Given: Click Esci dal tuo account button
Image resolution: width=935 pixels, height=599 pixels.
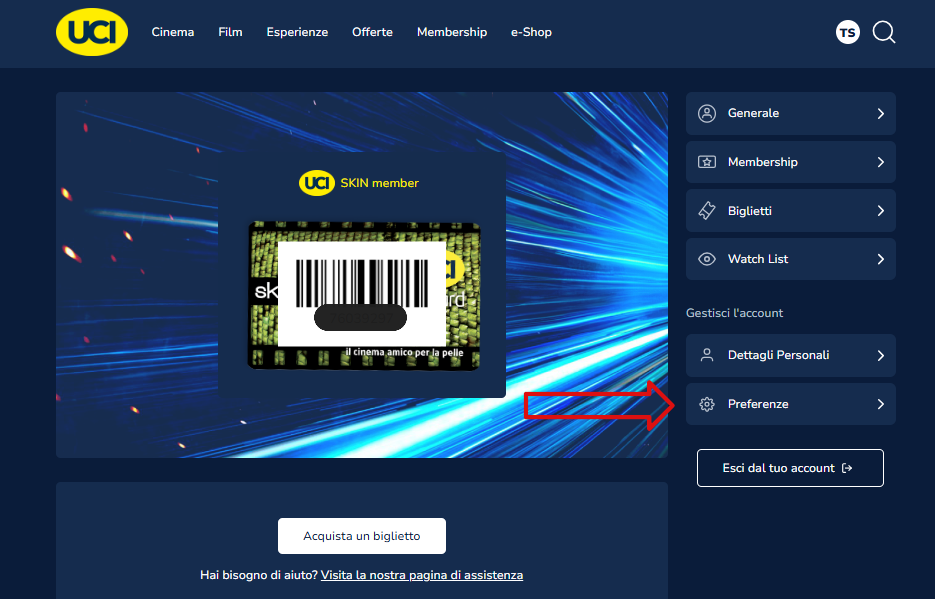Looking at the screenshot, I should [790, 468].
